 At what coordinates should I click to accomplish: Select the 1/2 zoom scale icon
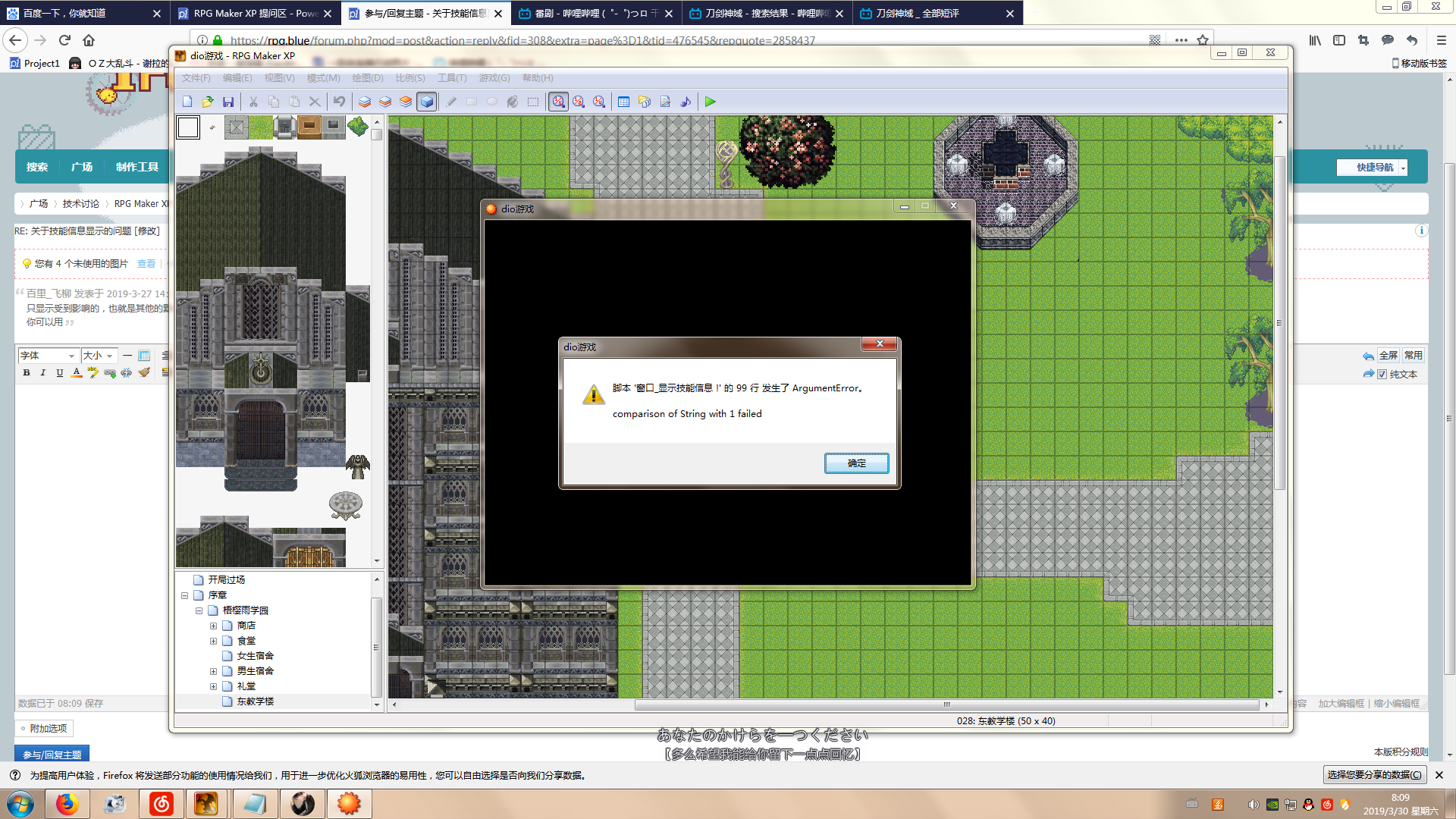tap(579, 102)
